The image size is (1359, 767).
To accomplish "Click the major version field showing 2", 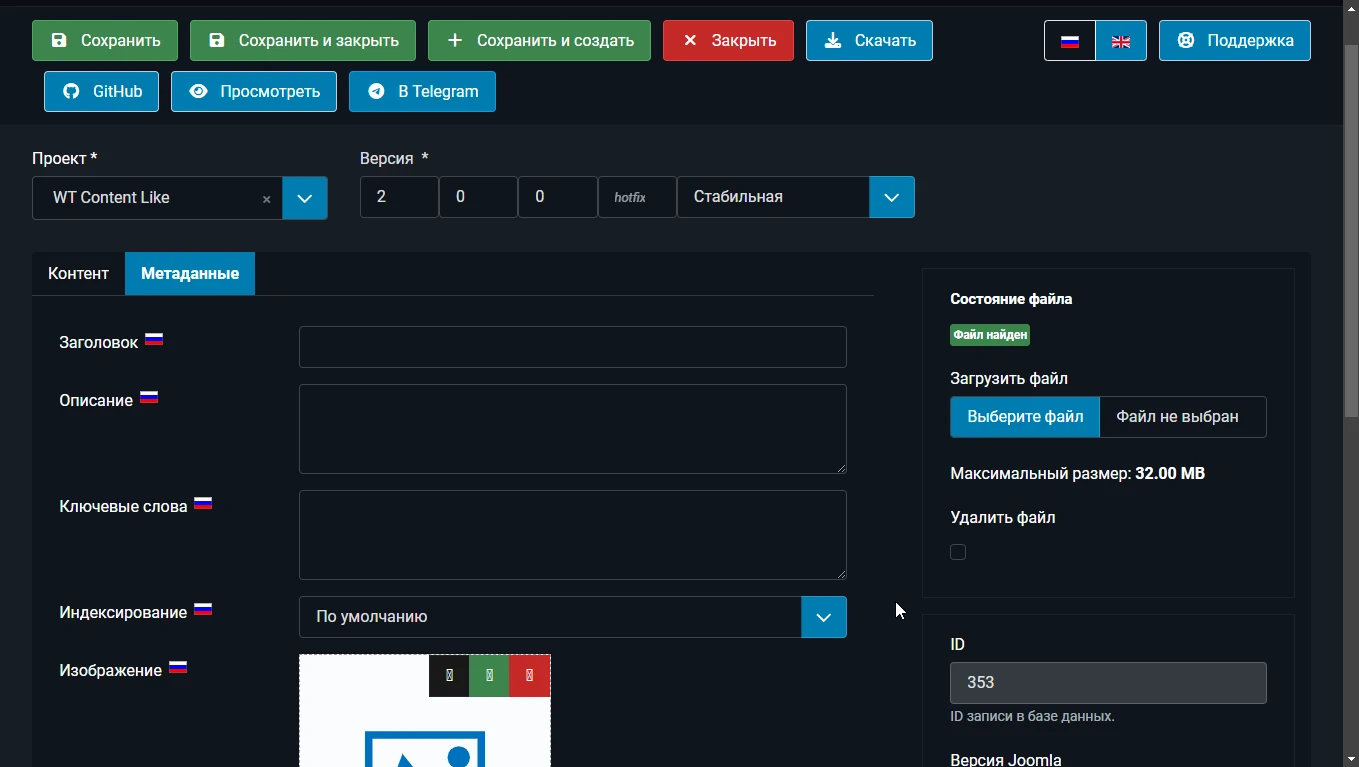I will 399,197.
